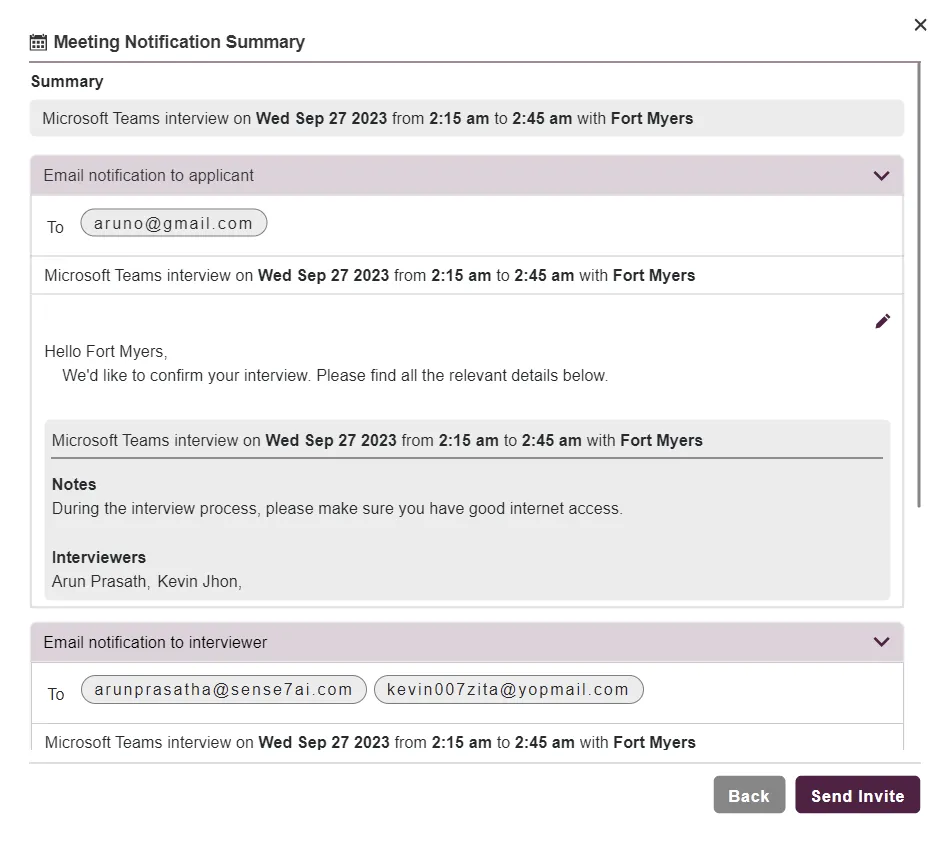Click the 'Notes' heading
951x841 pixels.
click(x=74, y=484)
